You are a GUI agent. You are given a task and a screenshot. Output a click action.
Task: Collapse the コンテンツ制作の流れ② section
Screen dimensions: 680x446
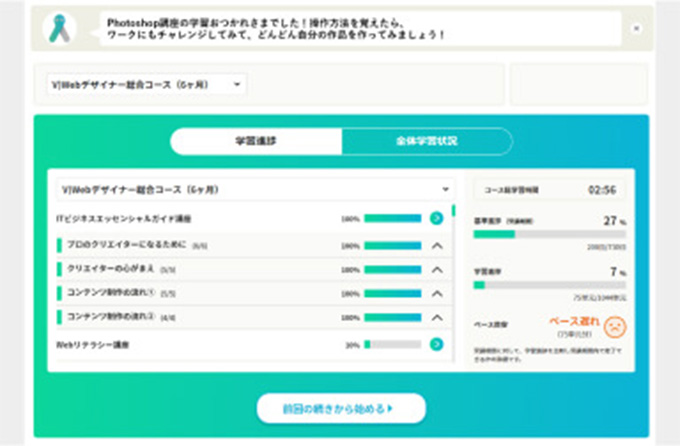[x=436, y=318]
